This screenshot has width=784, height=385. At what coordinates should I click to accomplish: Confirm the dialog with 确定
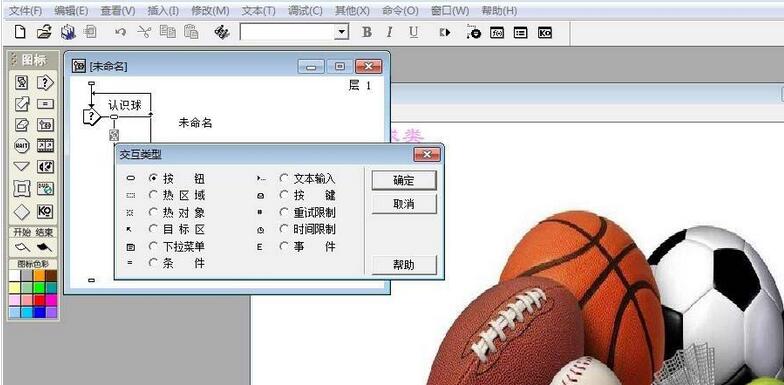[x=404, y=180]
